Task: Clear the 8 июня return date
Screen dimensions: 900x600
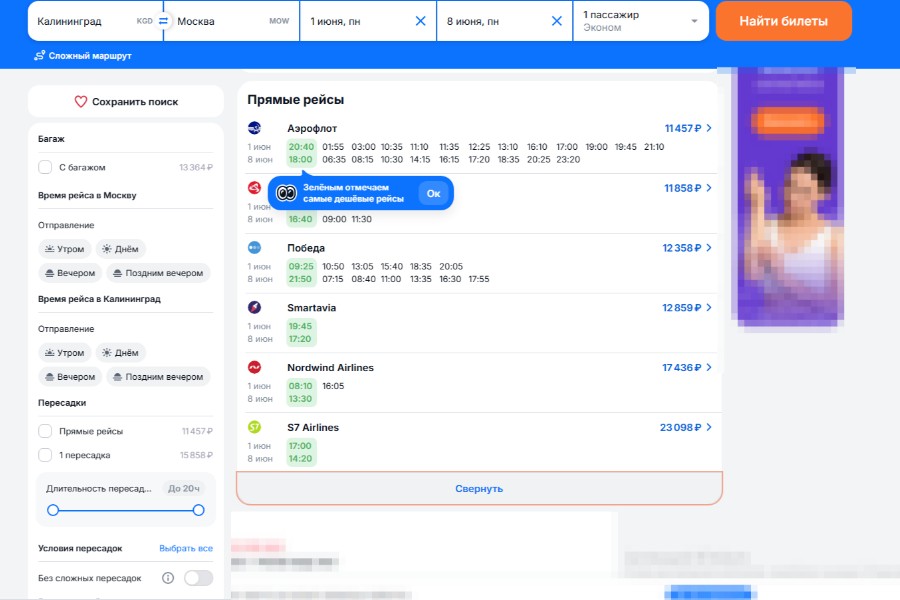Action: click(x=557, y=21)
